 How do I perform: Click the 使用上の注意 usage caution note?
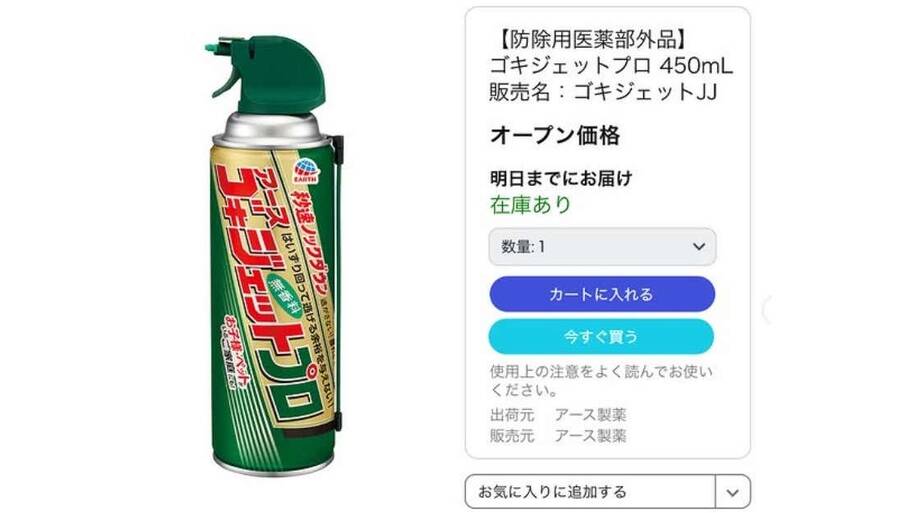[x=601, y=380]
